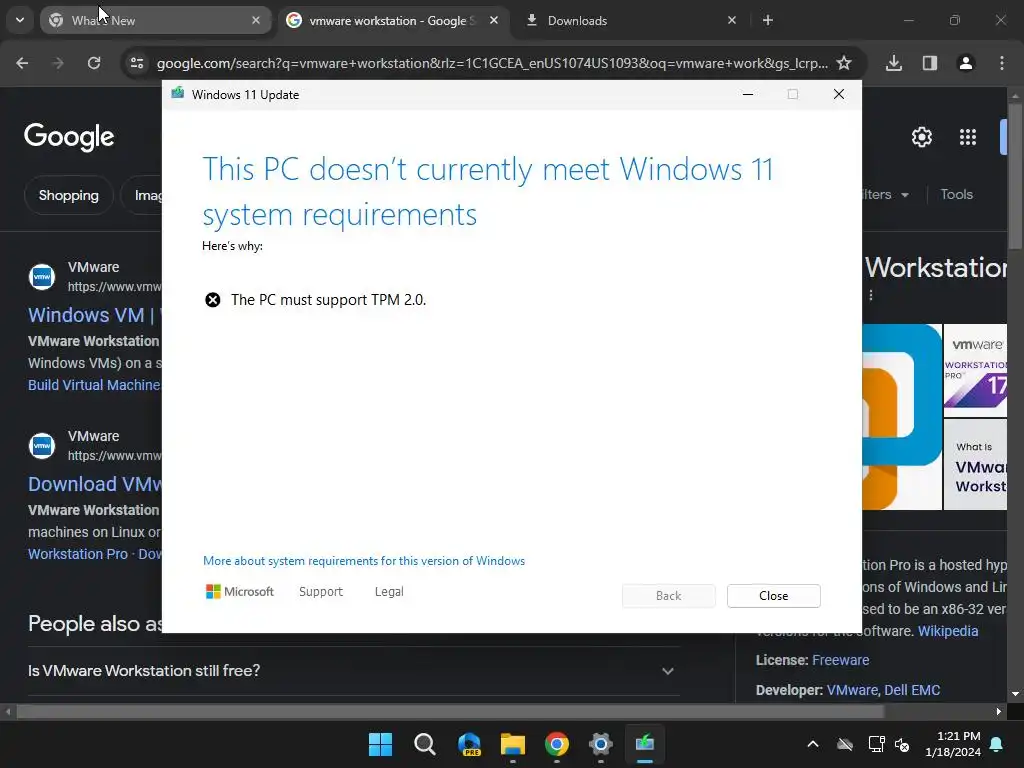Show hidden system tray icons
Image resolution: width=1024 pixels, height=768 pixels.
(813, 744)
